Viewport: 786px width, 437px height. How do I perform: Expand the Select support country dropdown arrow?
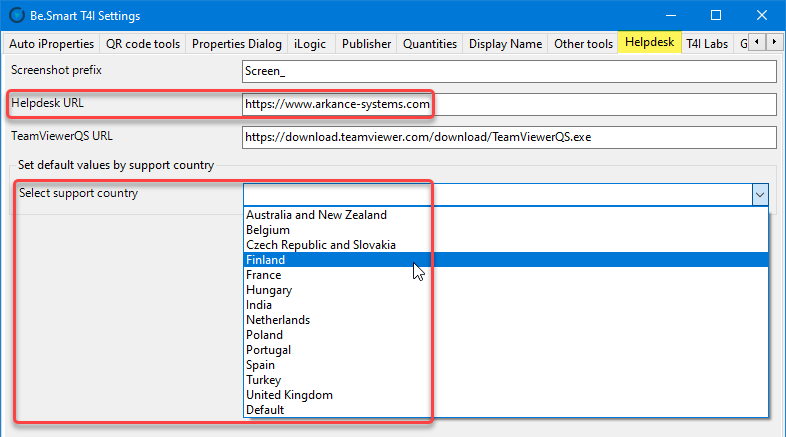pos(760,195)
